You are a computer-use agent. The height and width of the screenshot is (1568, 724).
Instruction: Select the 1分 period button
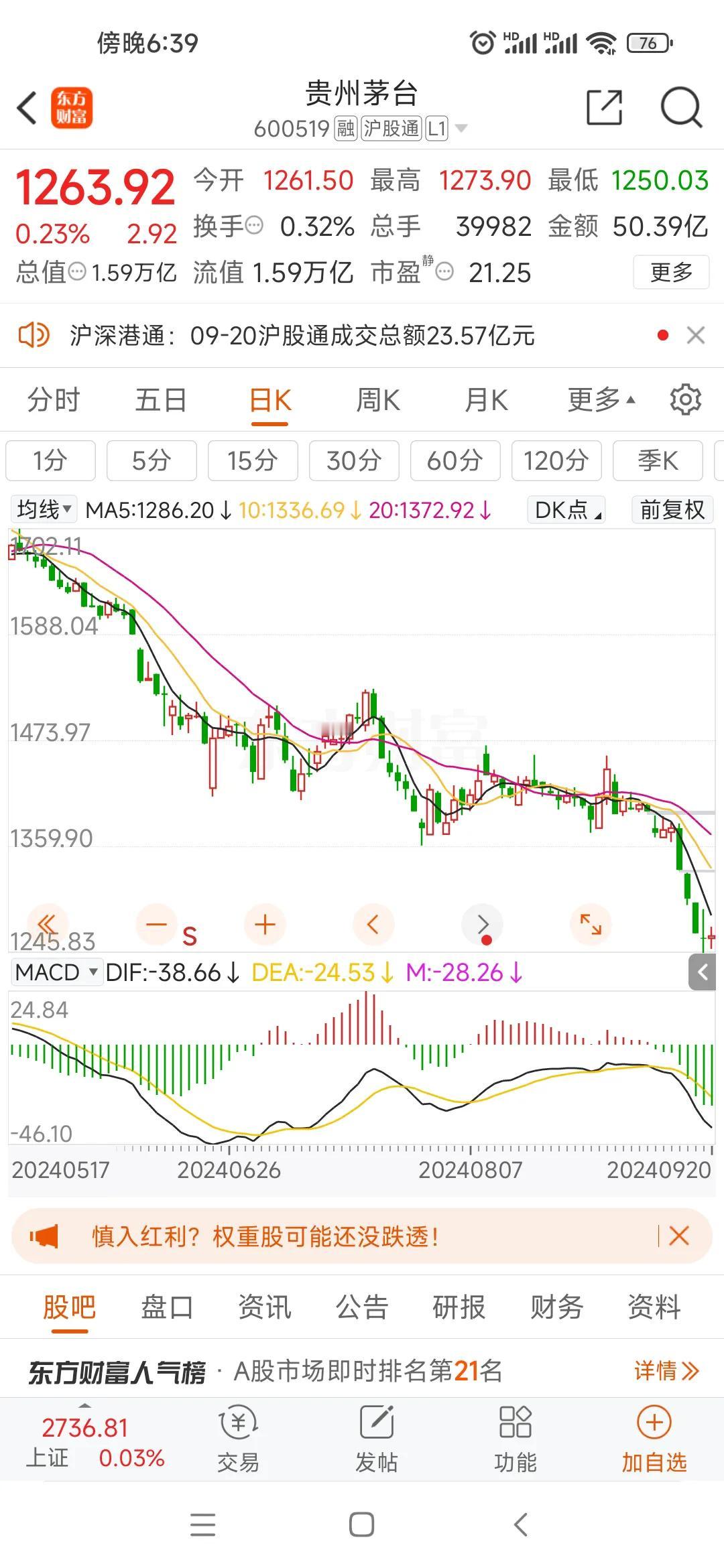tap(50, 461)
